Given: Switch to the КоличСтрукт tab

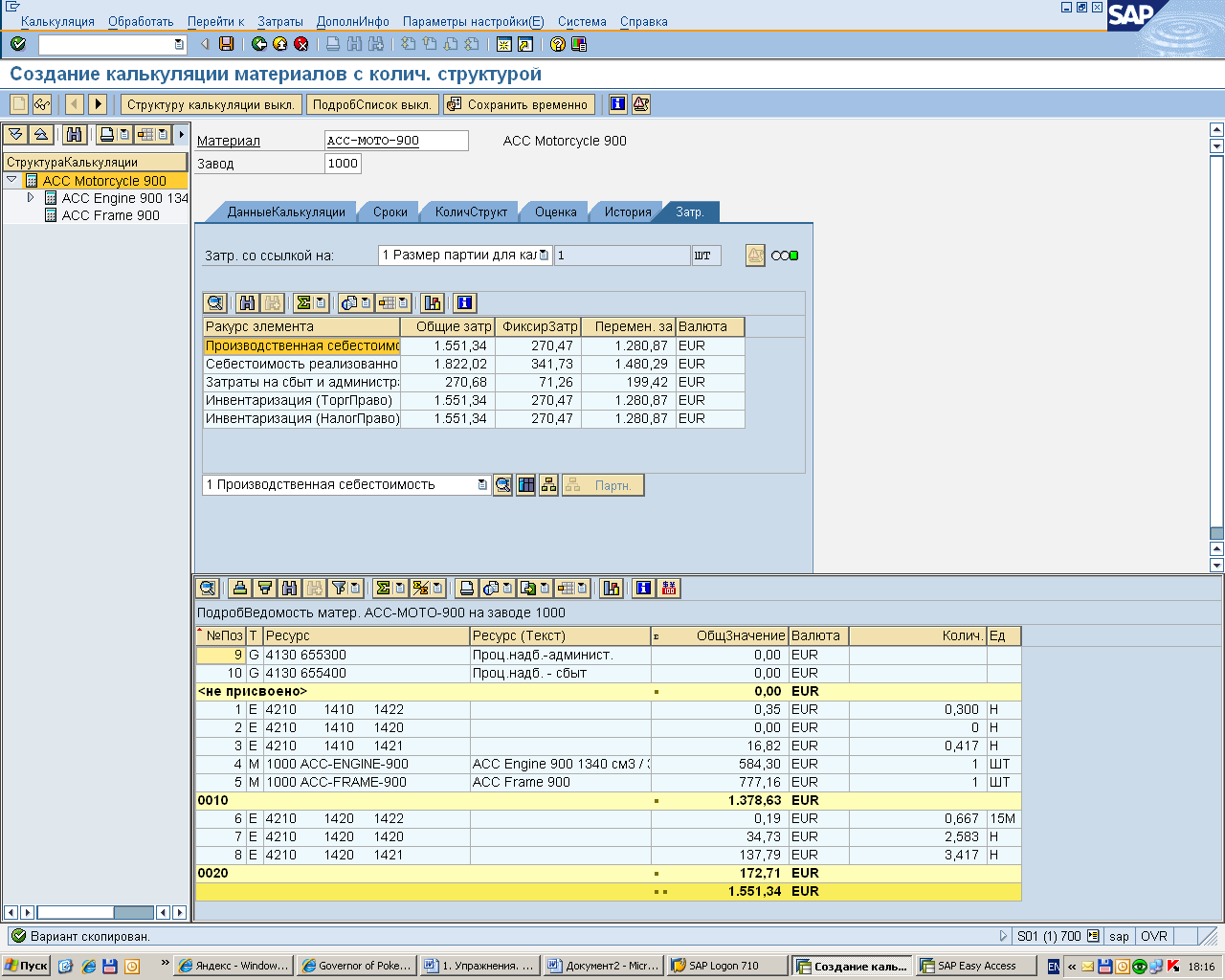Looking at the screenshot, I should (x=471, y=212).
